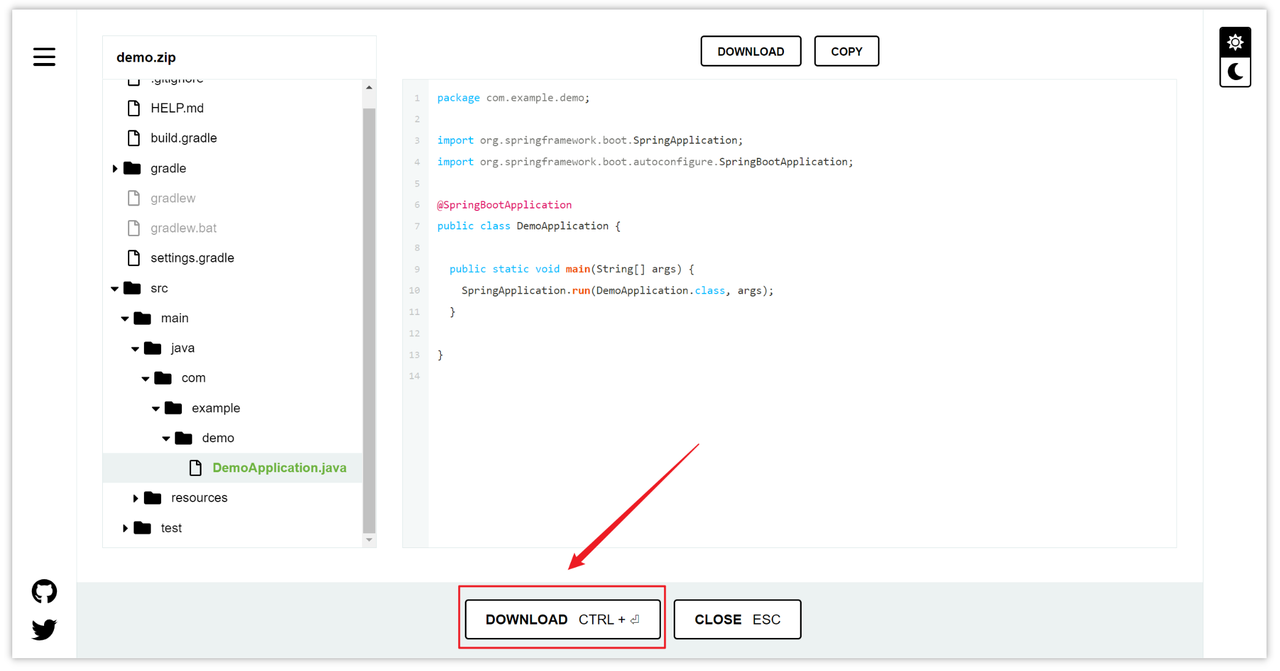Download the current file with top DOWNLOAD button

tap(751, 51)
